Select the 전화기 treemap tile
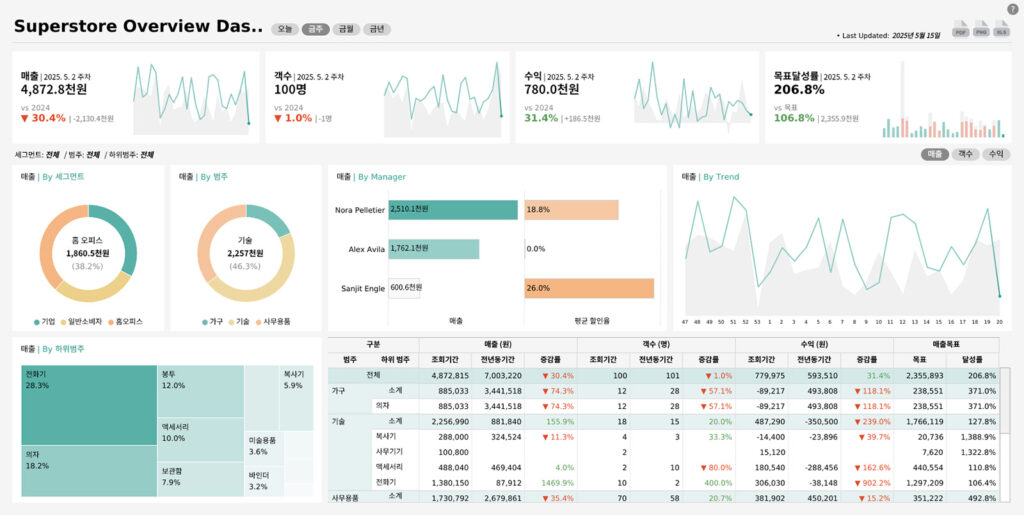The height and width of the screenshot is (515, 1024). [x=88, y=405]
